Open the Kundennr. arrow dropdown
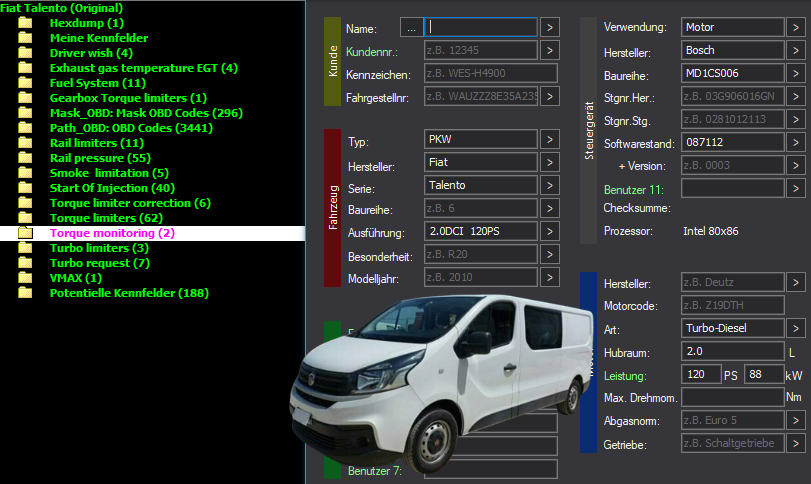The height and width of the screenshot is (484, 811). (550, 50)
